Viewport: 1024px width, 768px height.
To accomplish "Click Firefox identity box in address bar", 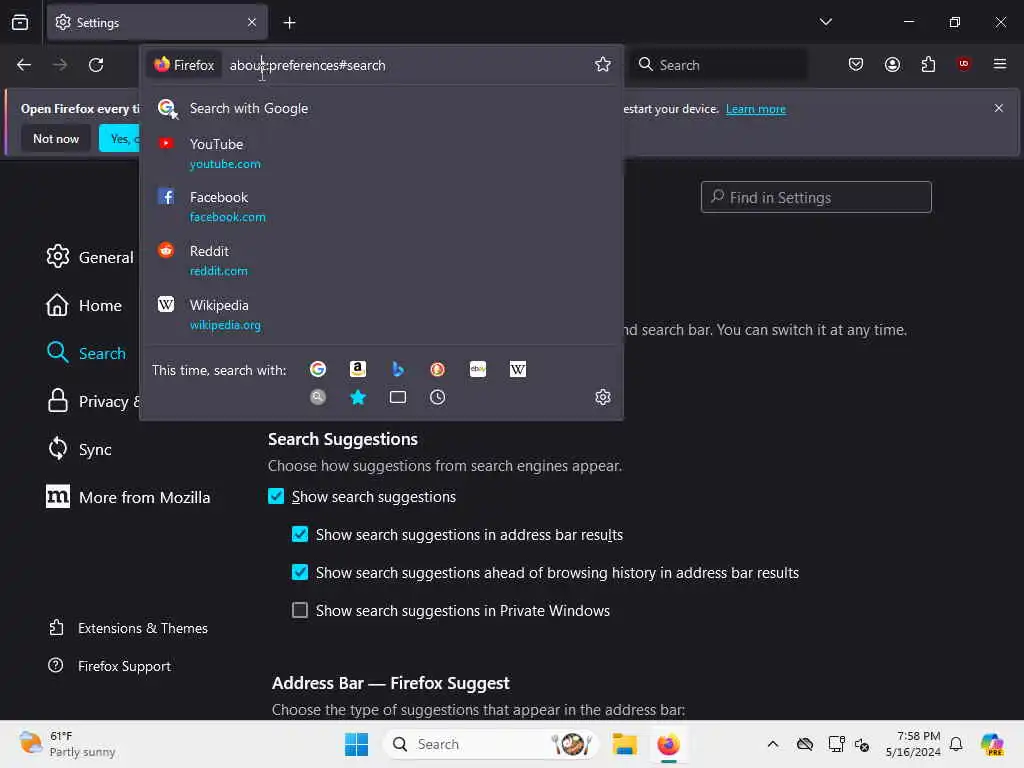I will 184,65.
